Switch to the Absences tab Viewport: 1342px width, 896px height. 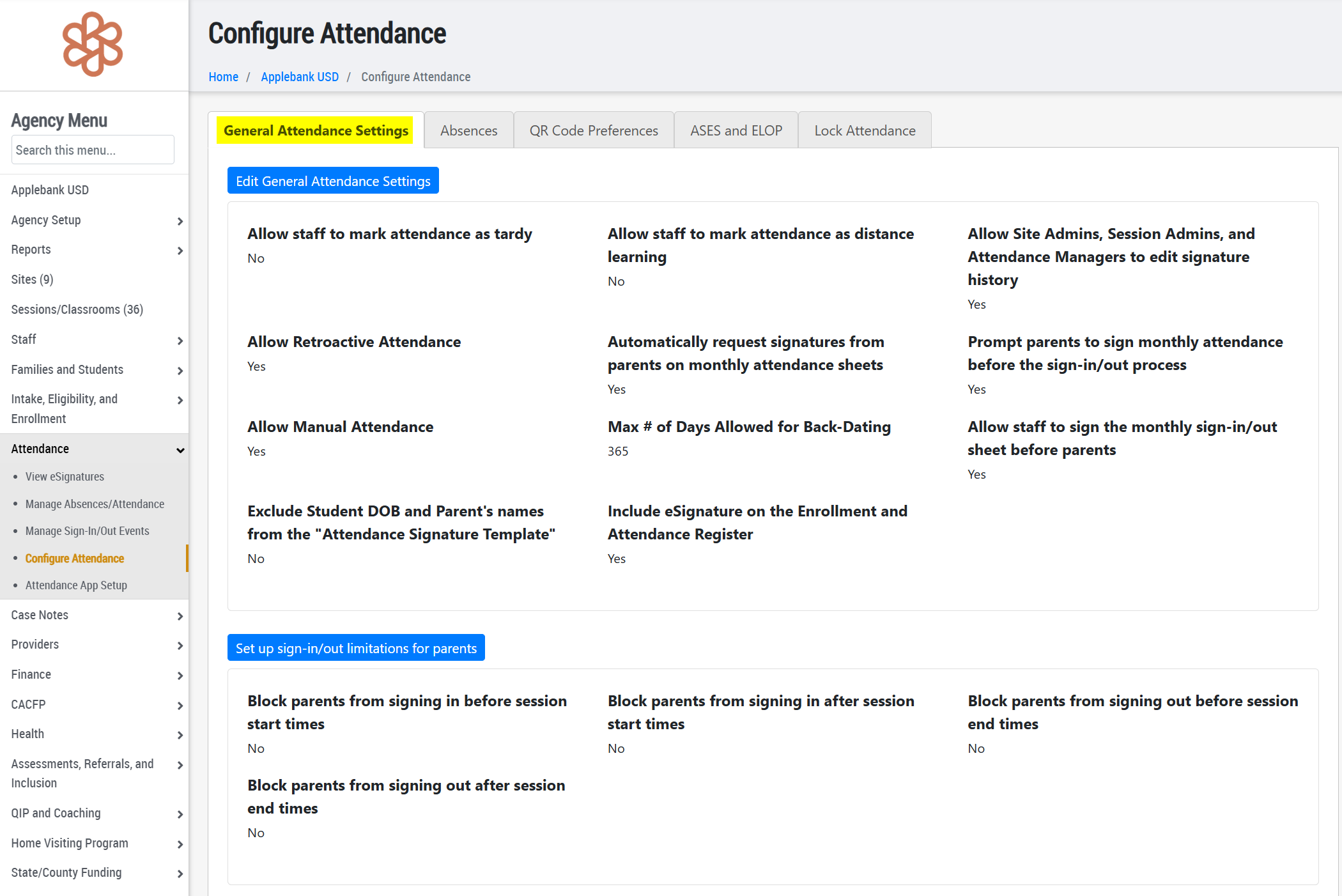(468, 130)
